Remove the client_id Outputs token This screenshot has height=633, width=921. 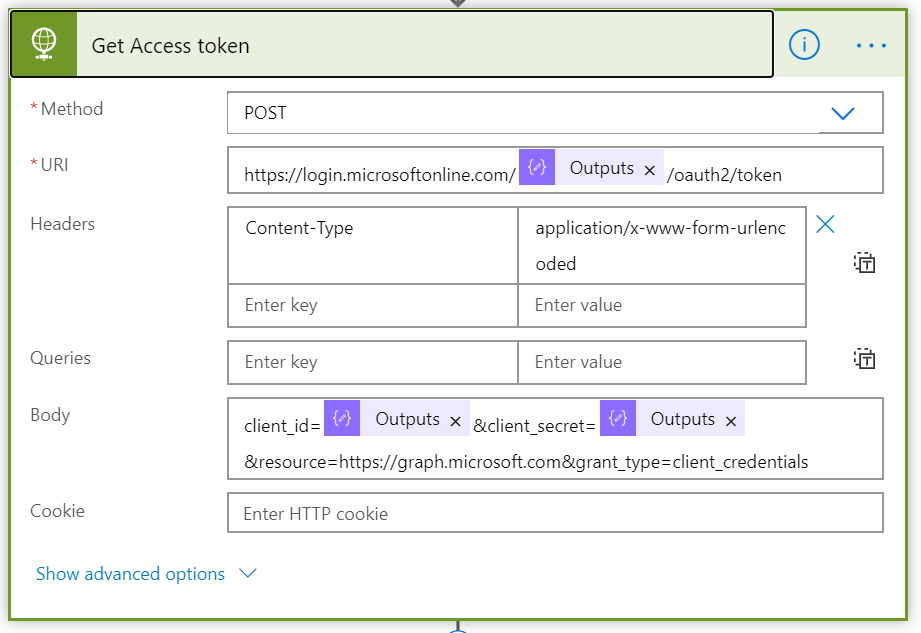(x=455, y=421)
